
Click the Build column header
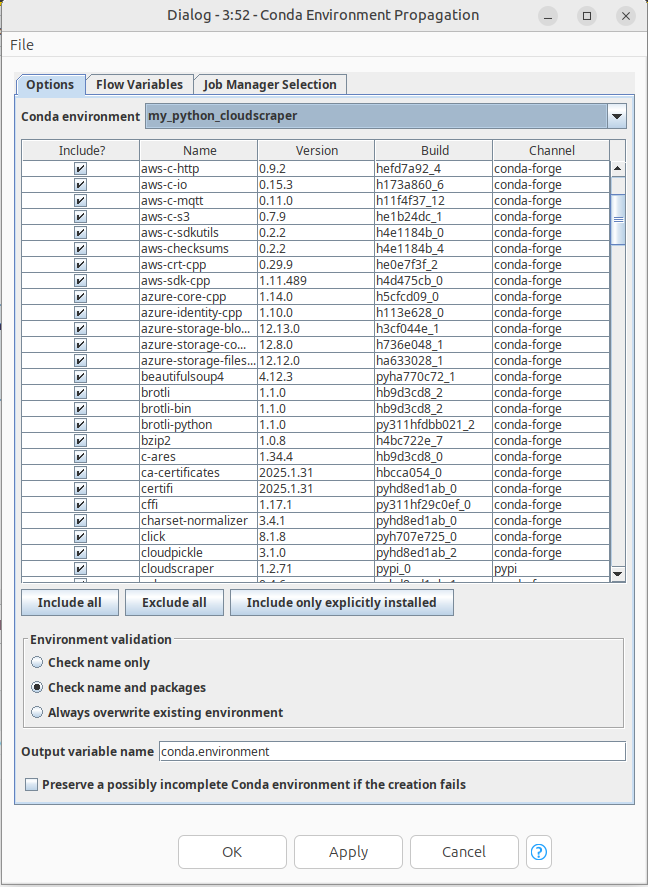pos(434,150)
